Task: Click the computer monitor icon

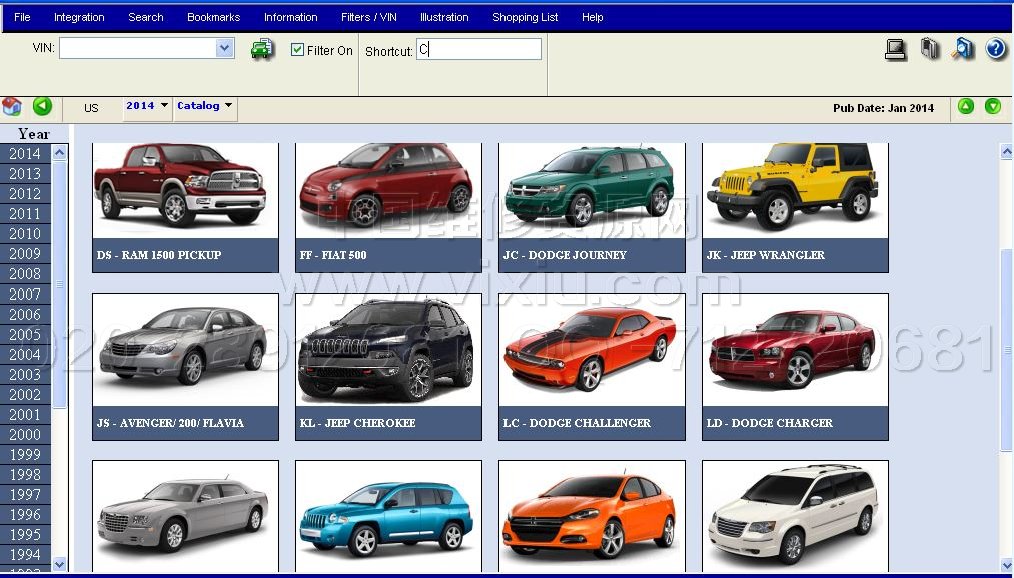Action: click(896, 49)
